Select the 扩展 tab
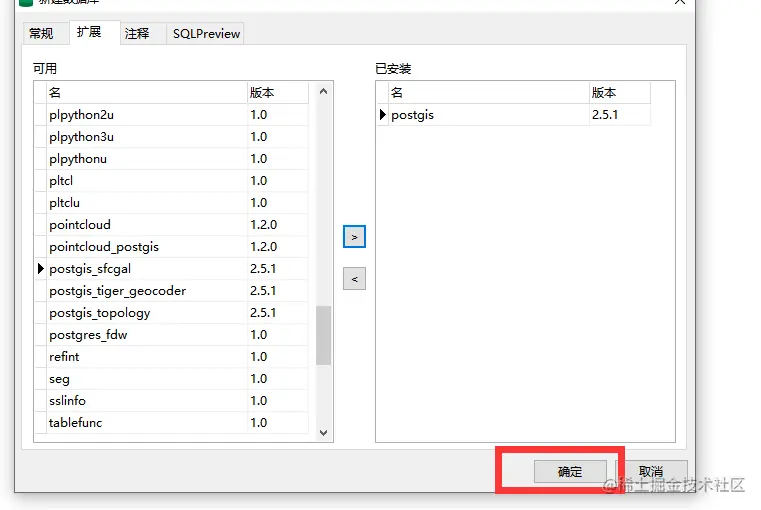Screen dimensions: 761x510 94,33
